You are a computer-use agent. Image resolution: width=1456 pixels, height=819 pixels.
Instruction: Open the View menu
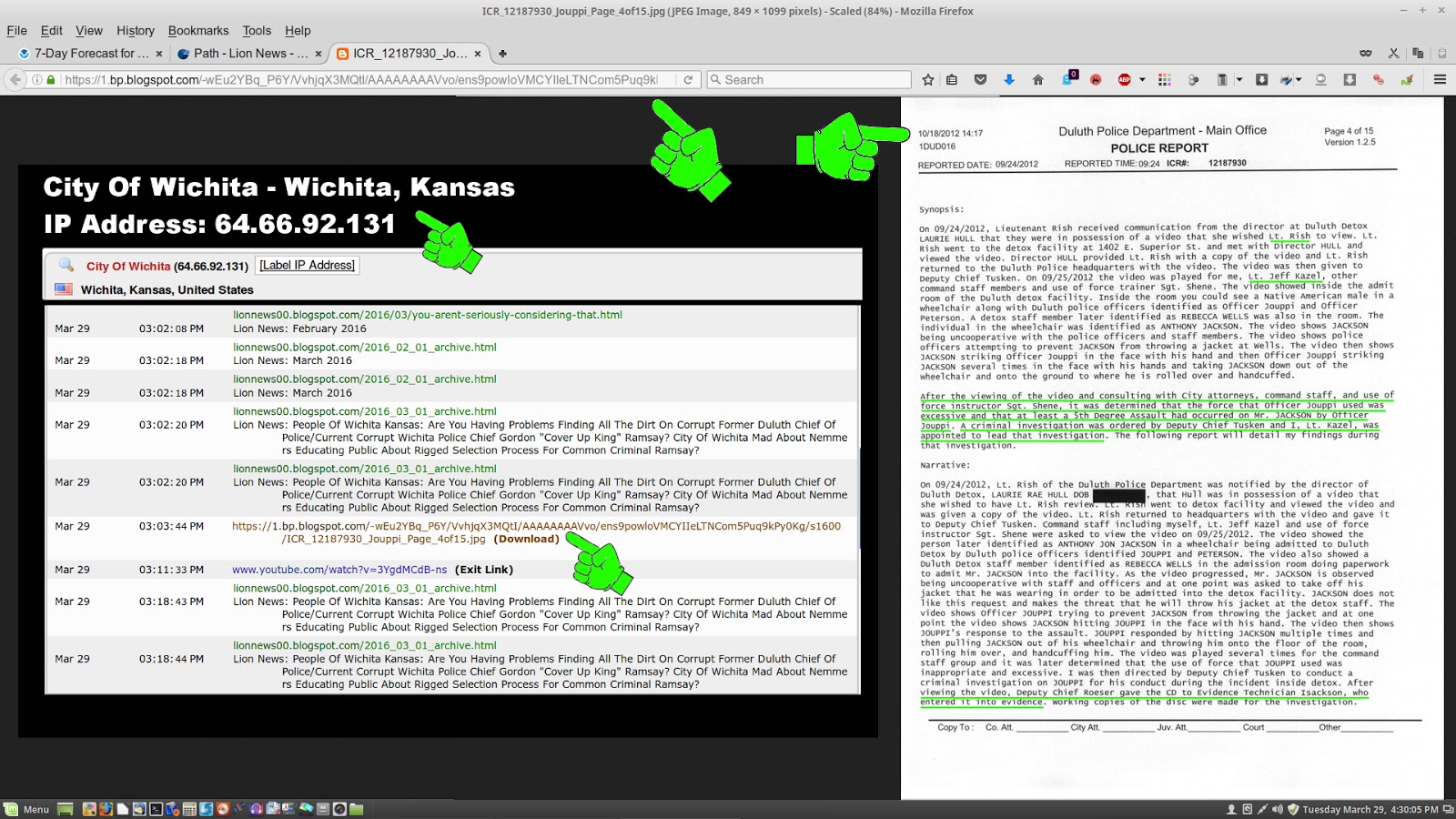pos(89,30)
